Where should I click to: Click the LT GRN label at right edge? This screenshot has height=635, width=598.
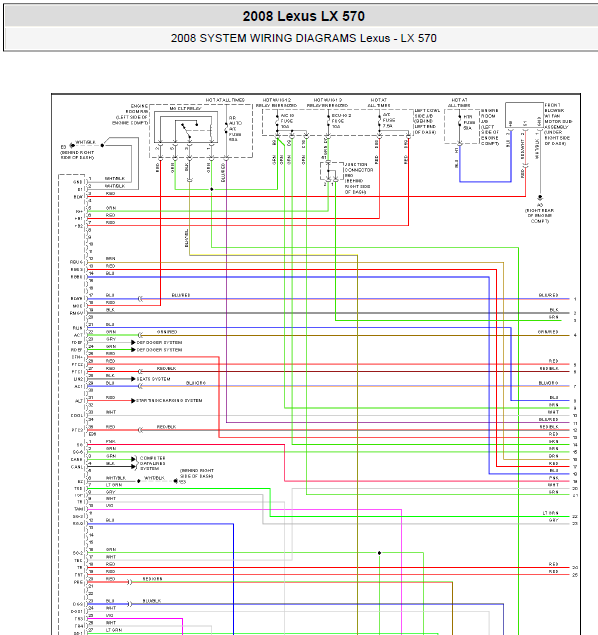(551, 513)
